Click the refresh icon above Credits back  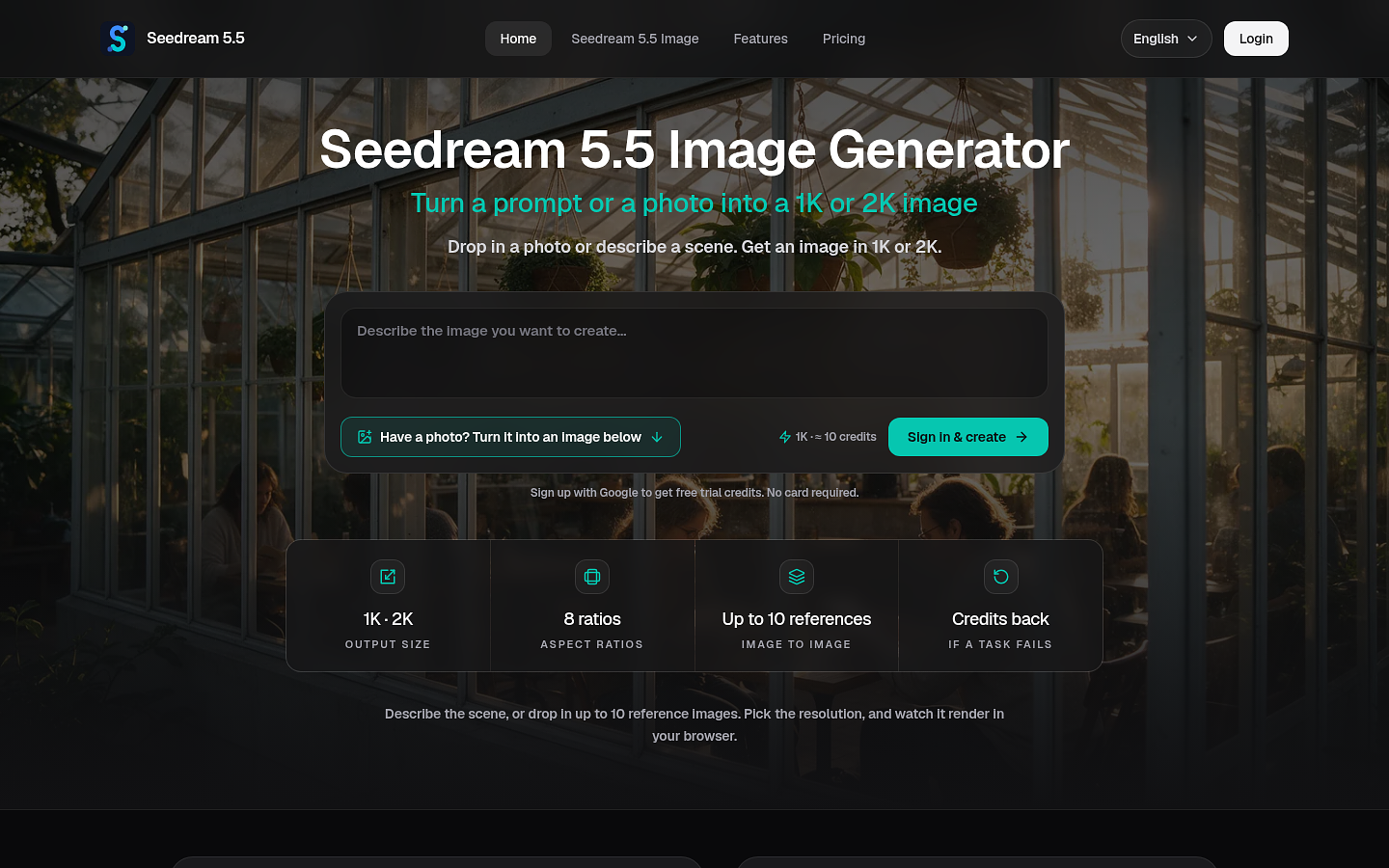pyautogui.click(x=1001, y=577)
